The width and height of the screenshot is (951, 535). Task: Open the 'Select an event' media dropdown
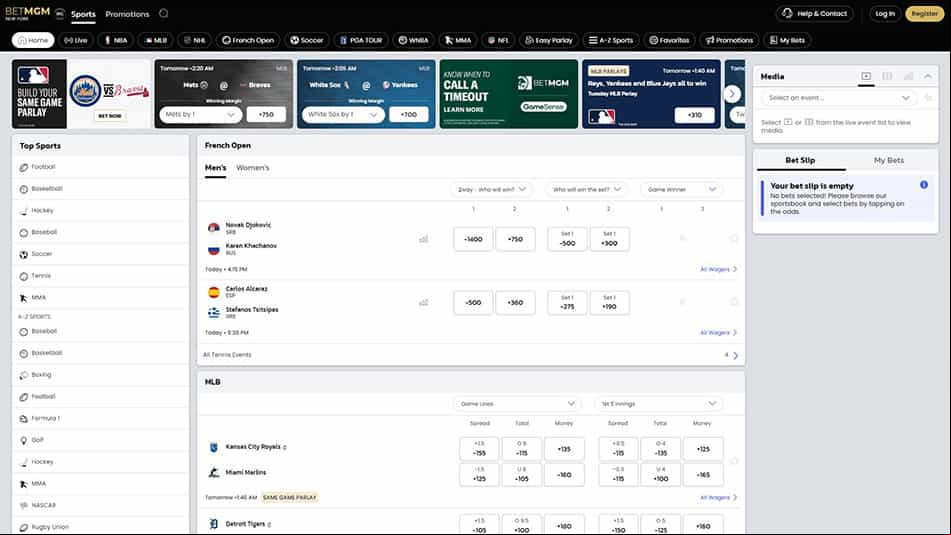tap(839, 98)
